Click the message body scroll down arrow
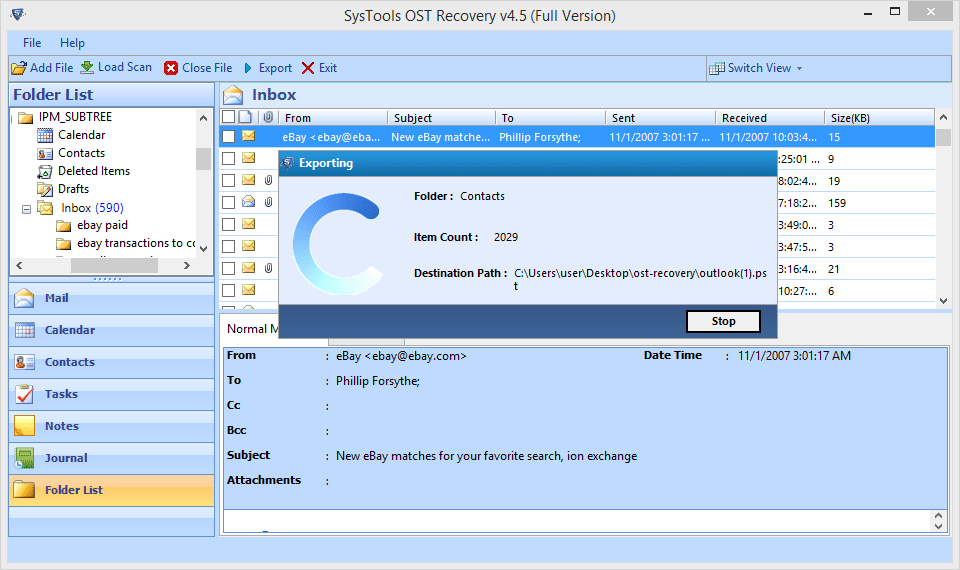 [x=939, y=526]
